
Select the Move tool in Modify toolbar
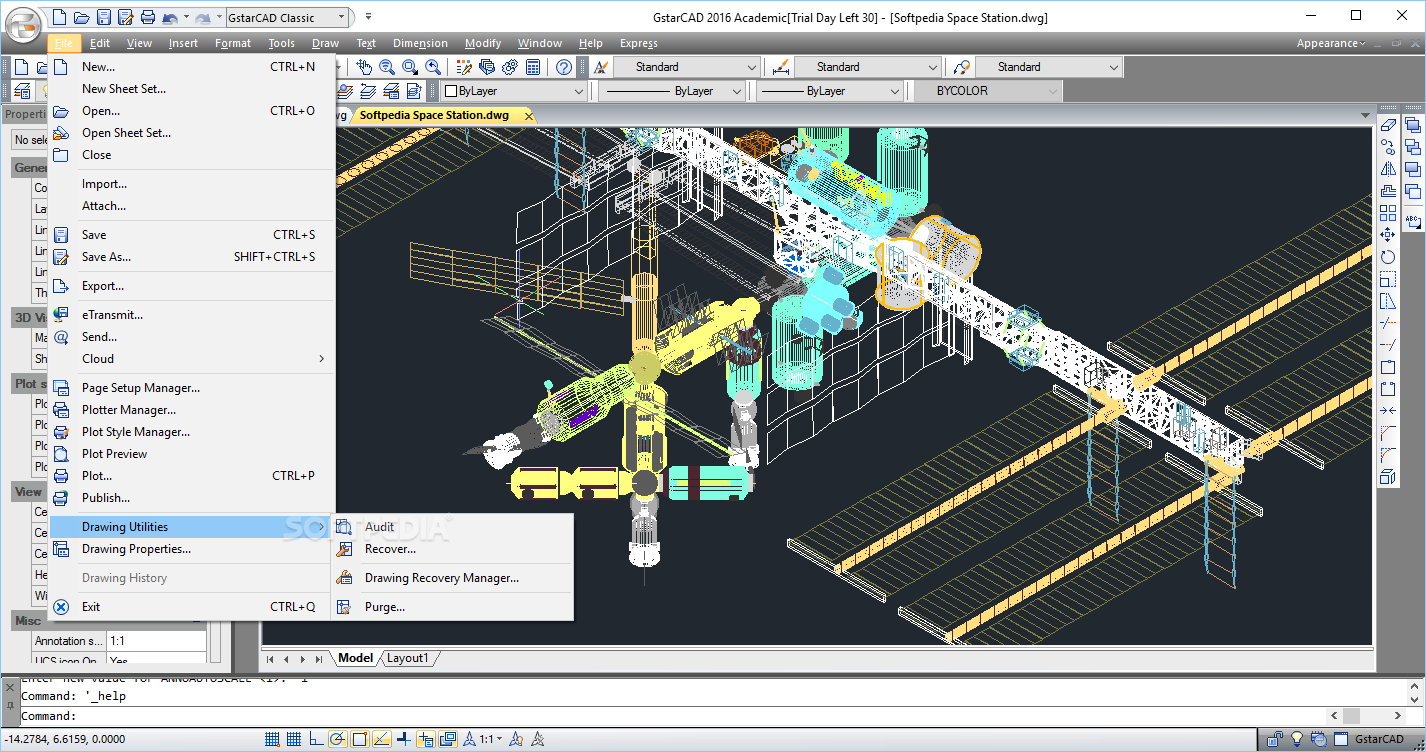[1388, 235]
